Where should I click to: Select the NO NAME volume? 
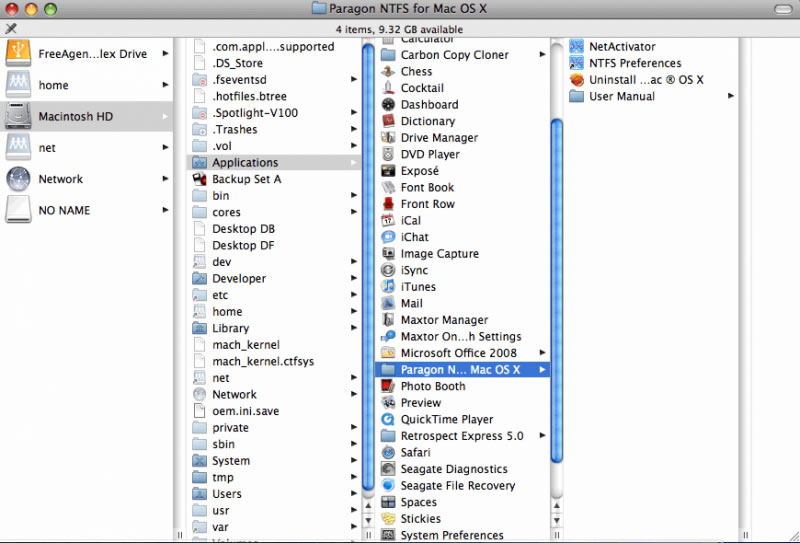[64, 211]
